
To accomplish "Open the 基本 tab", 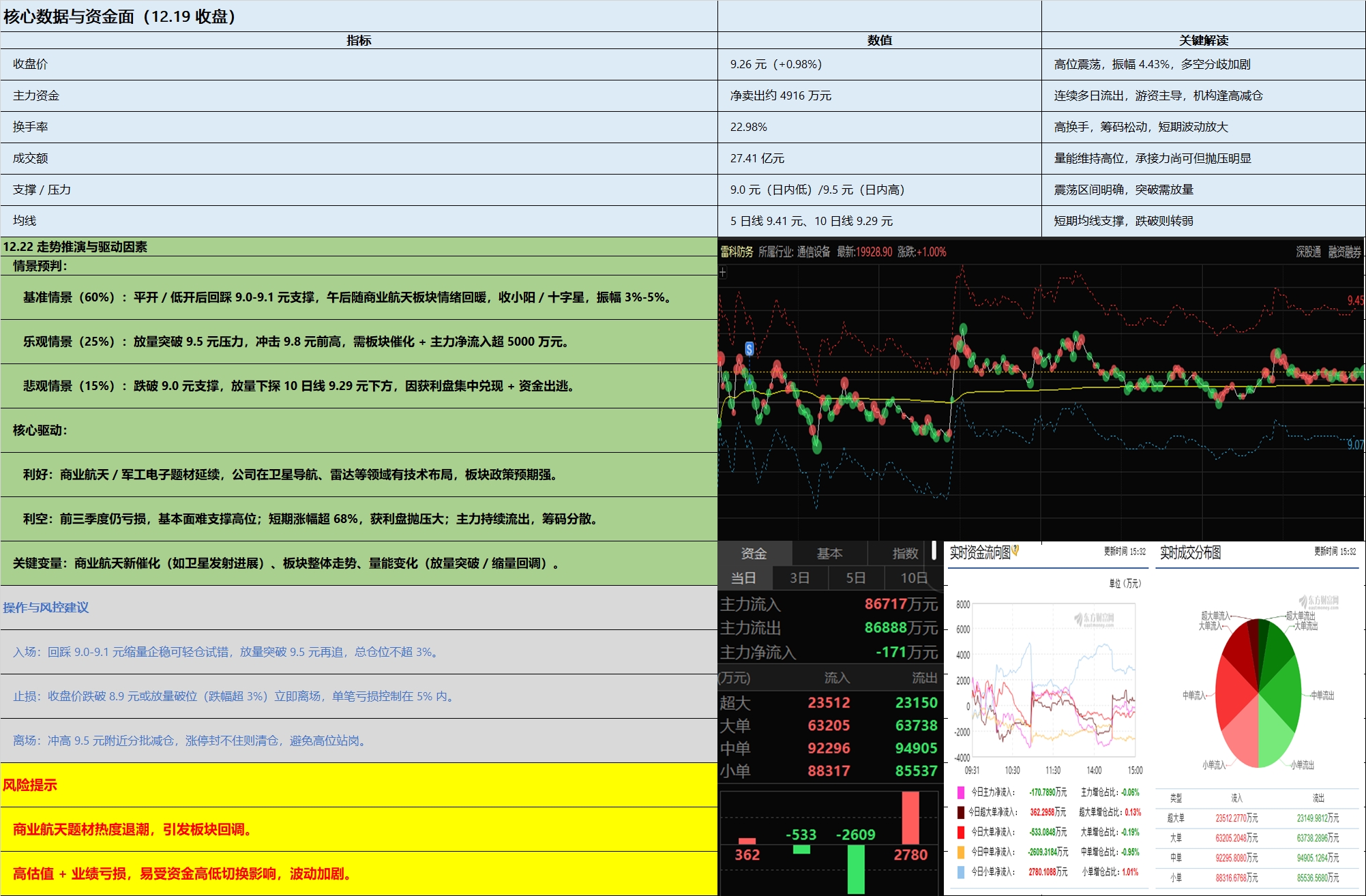I will [x=829, y=554].
